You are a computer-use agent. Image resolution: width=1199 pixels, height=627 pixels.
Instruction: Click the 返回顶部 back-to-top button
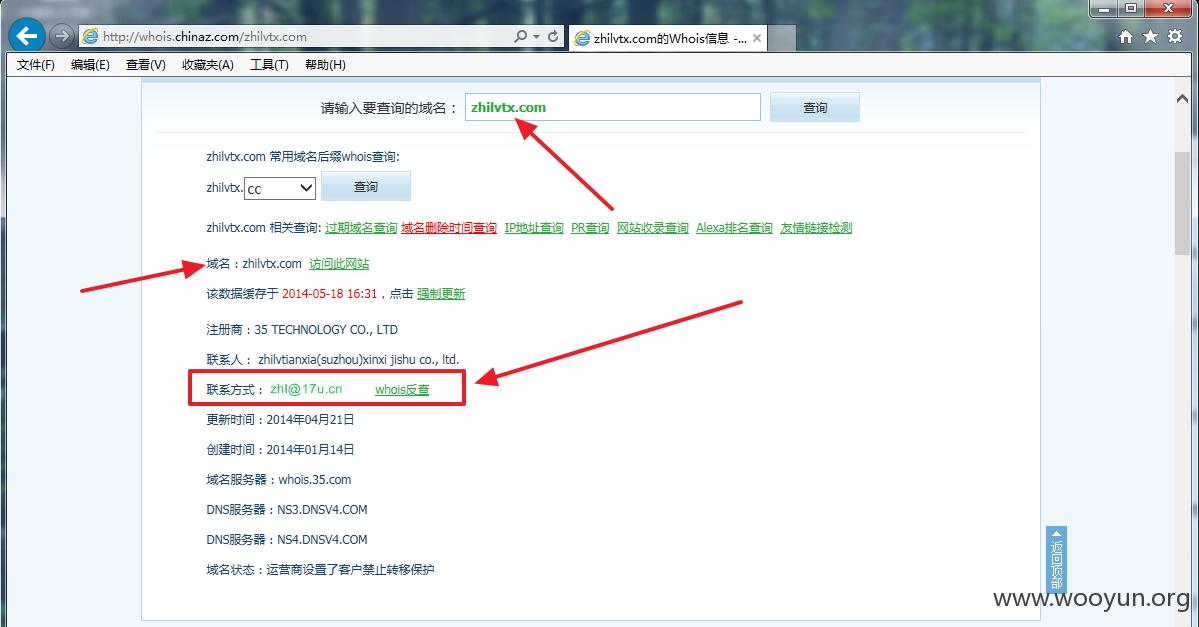(1056, 560)
